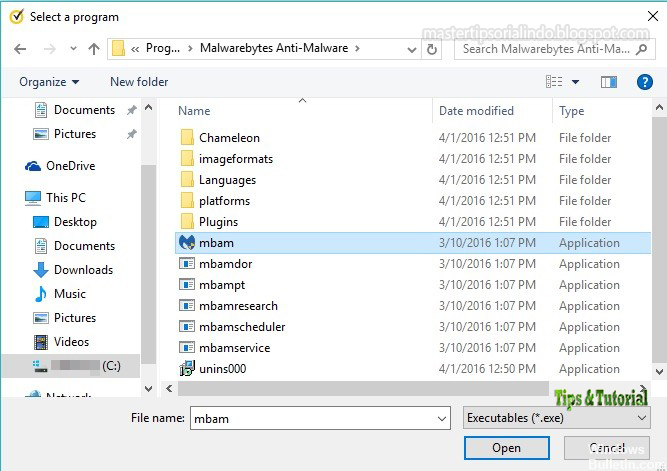Toggle the preview pane
This screenshot has height=471, width=667.
[x=609, y=82]
